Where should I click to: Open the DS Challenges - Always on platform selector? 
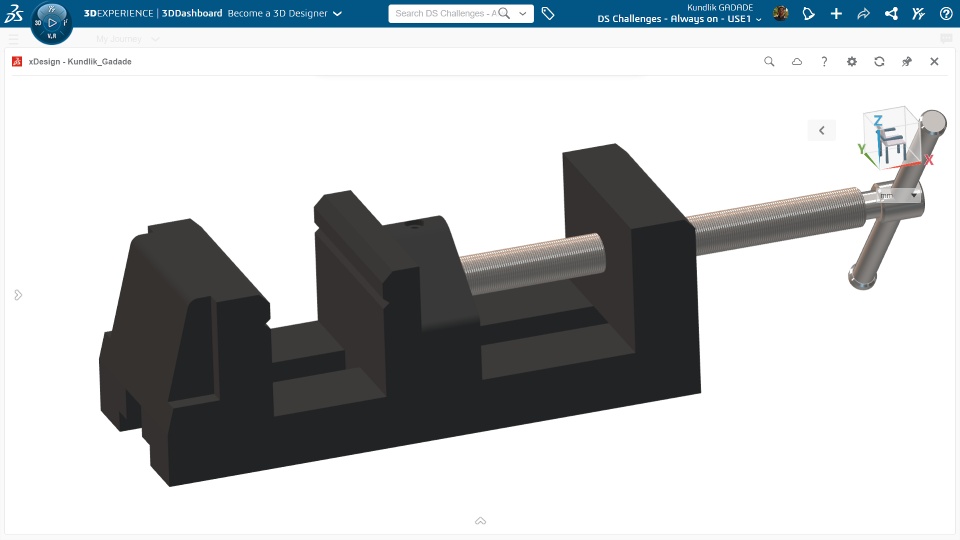pos(679,19)
